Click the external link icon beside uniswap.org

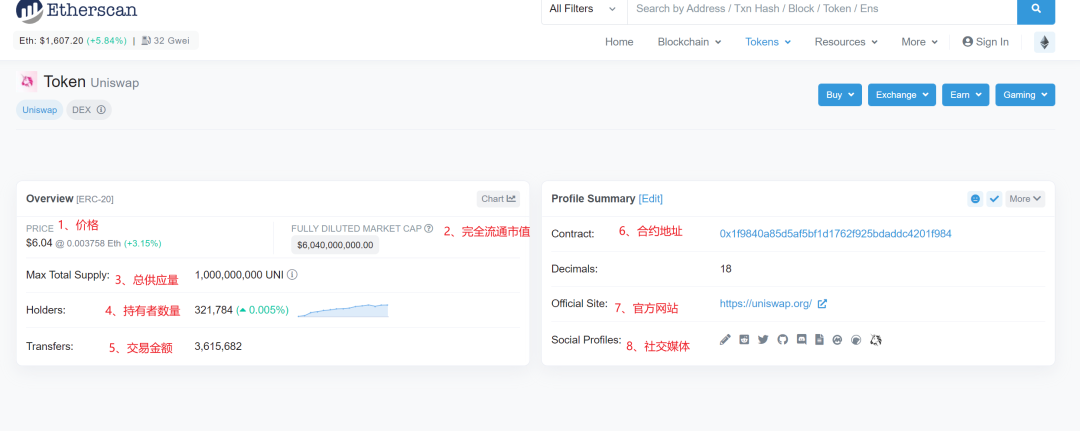click(x=822, y=304)
